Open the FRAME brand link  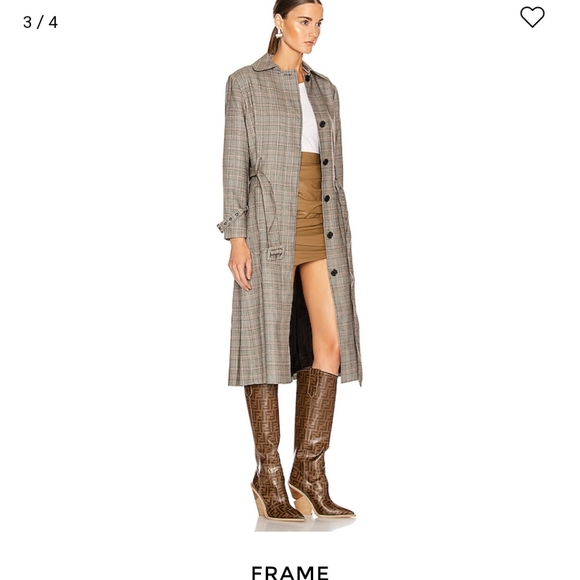(x=290, y=572)
